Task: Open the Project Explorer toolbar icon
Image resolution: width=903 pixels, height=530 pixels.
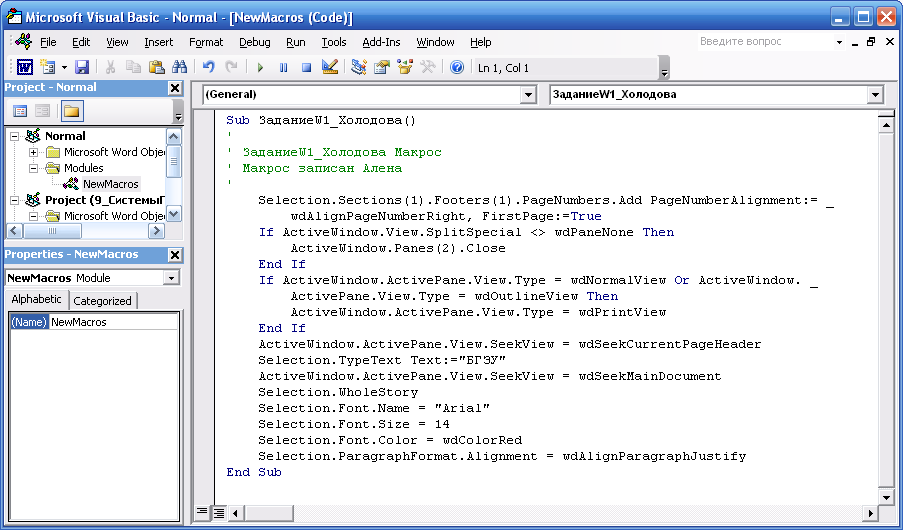Action: (x=359, y=67)
